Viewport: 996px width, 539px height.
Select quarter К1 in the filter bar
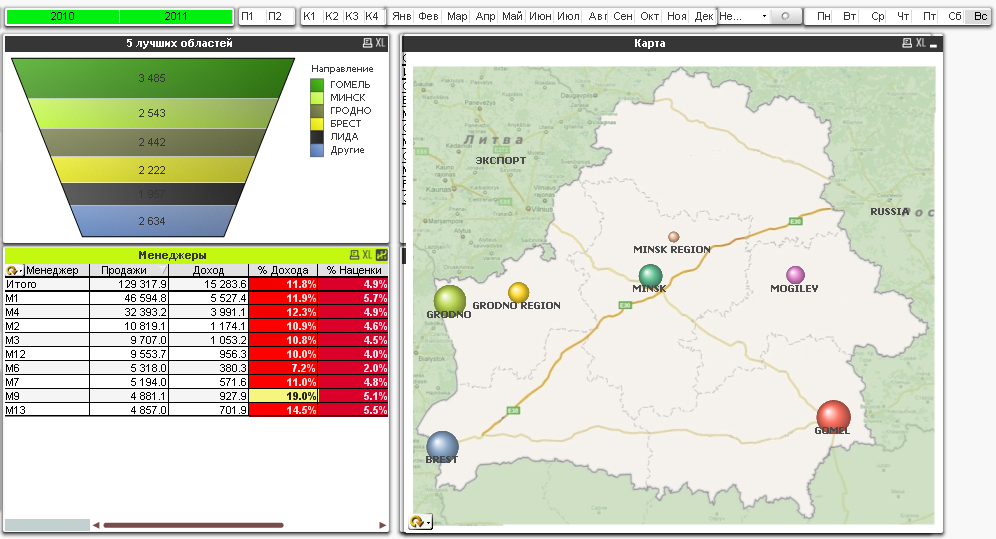tap(310, 17)
